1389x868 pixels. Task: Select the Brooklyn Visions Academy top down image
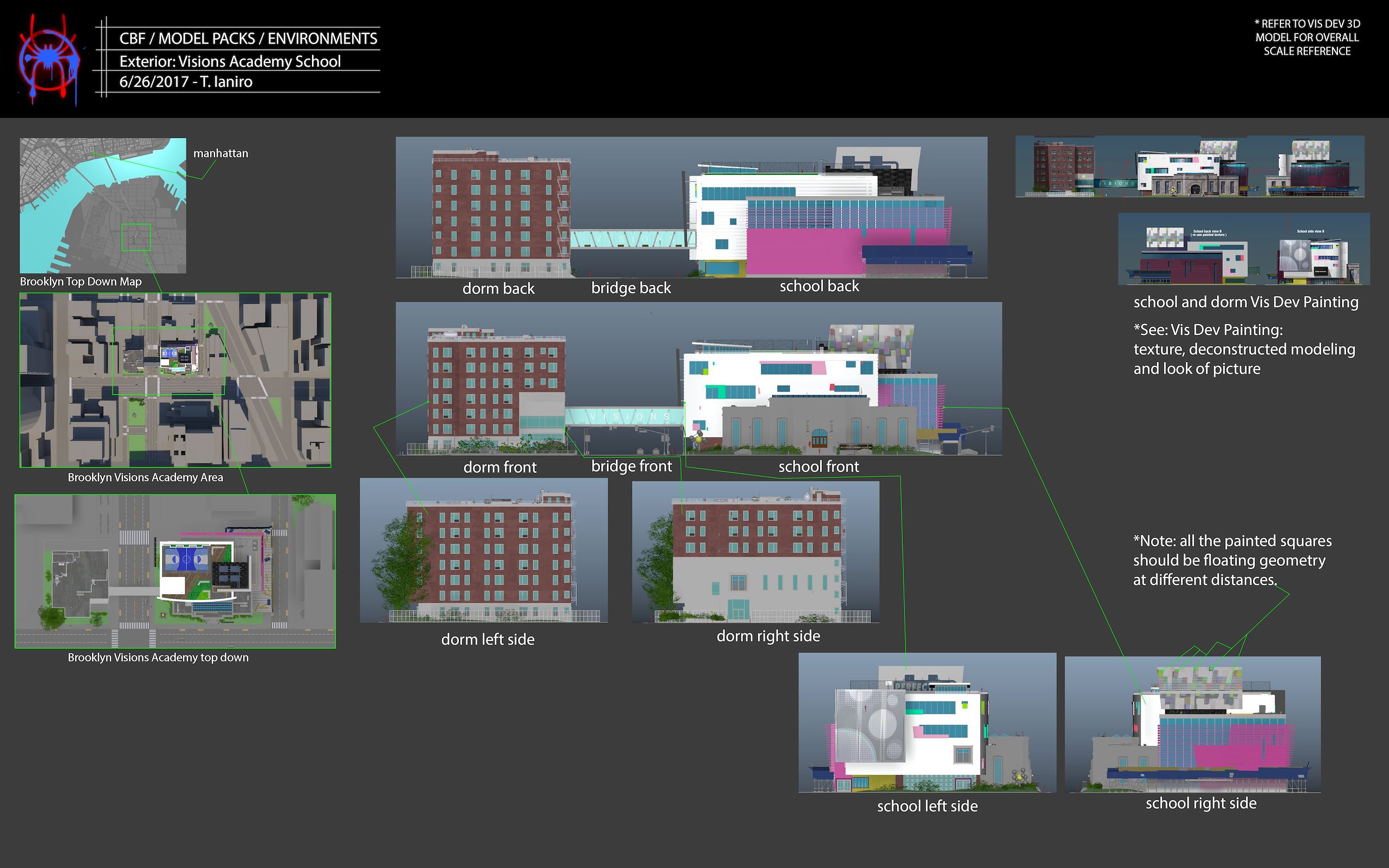175,571
